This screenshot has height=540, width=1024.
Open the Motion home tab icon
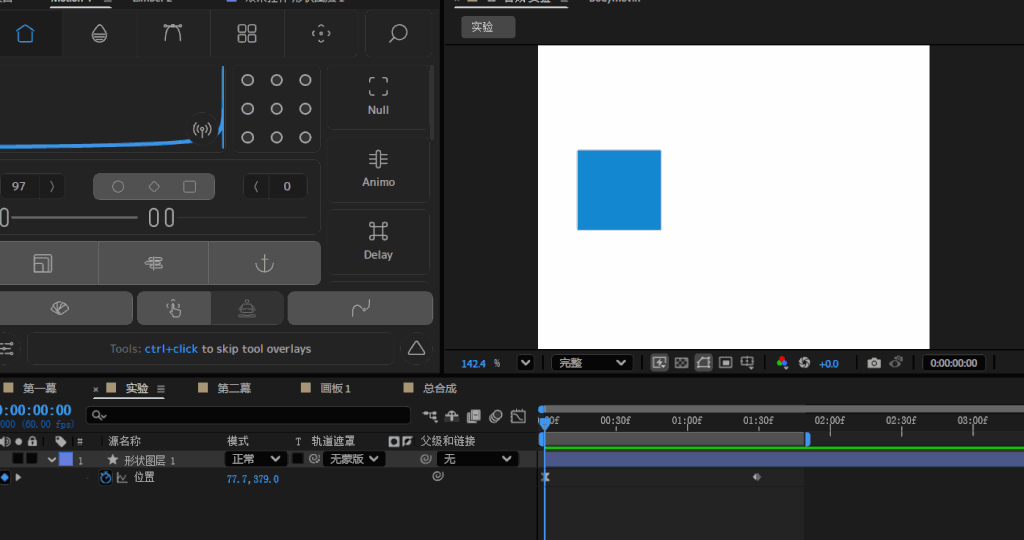pos(25,33)
